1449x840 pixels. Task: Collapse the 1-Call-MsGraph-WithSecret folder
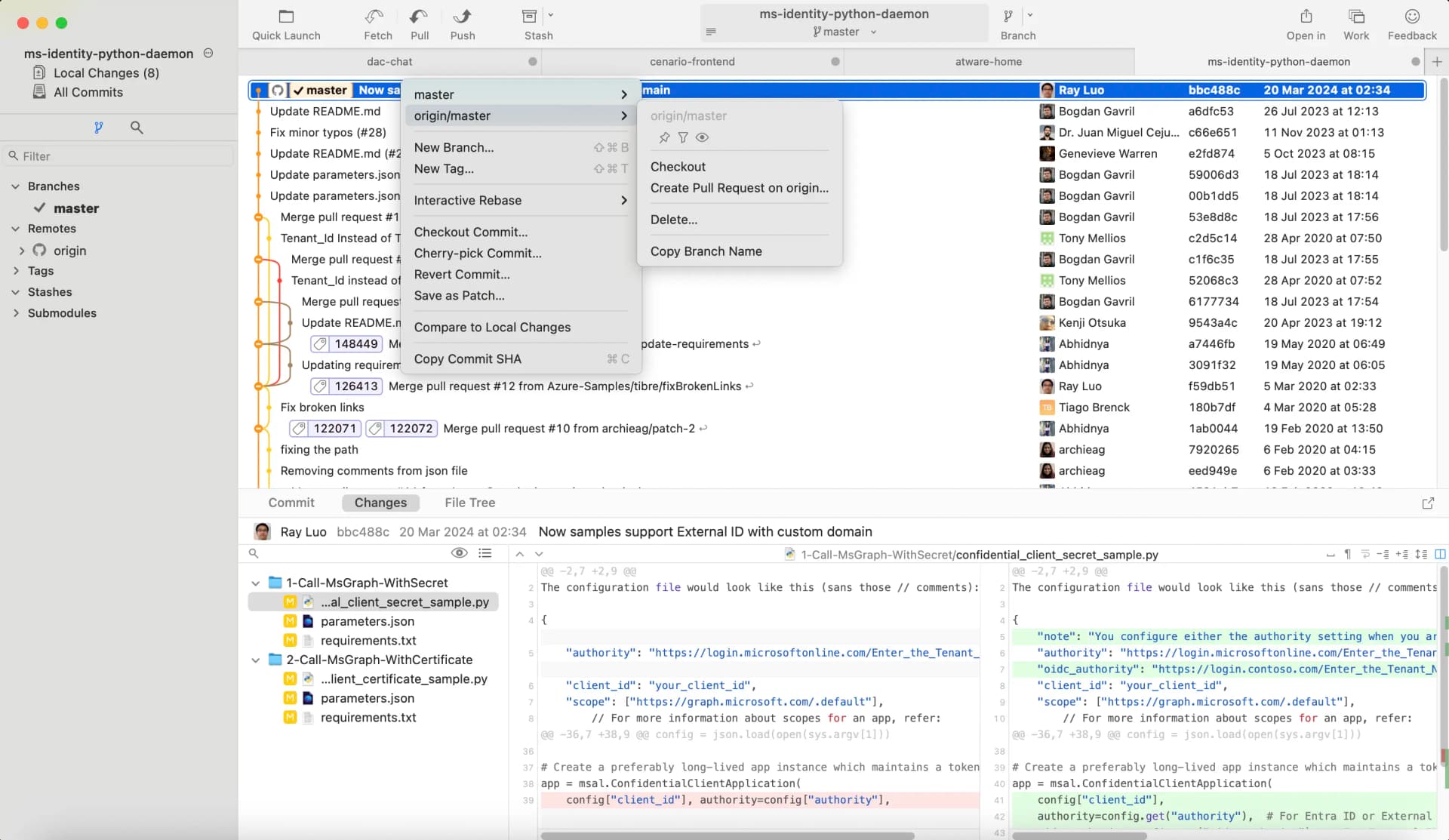(255, 583)
